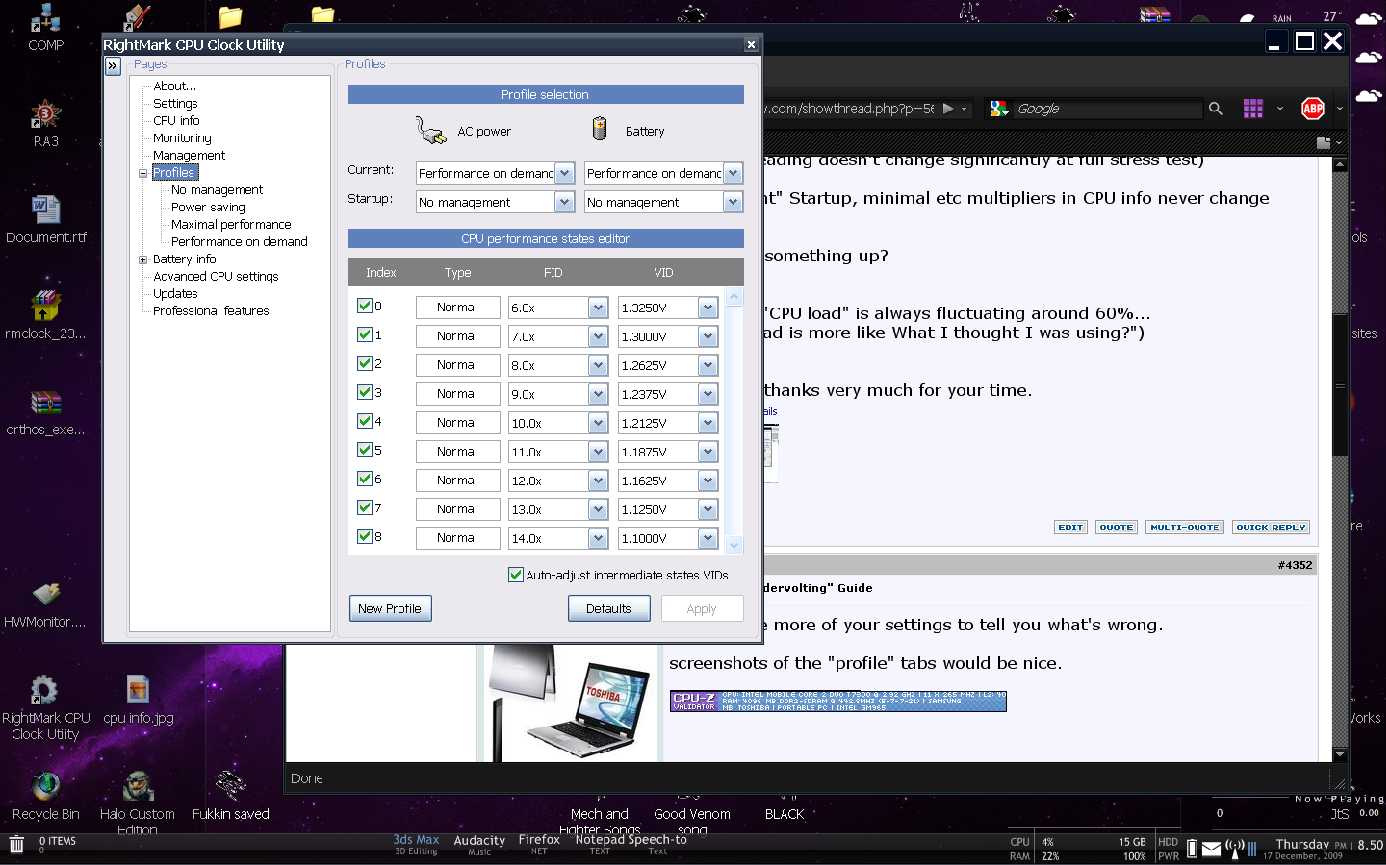Launch the RA3 desktop shortcut
Screen dimensions: 1386x865
(x=46, y=123)
